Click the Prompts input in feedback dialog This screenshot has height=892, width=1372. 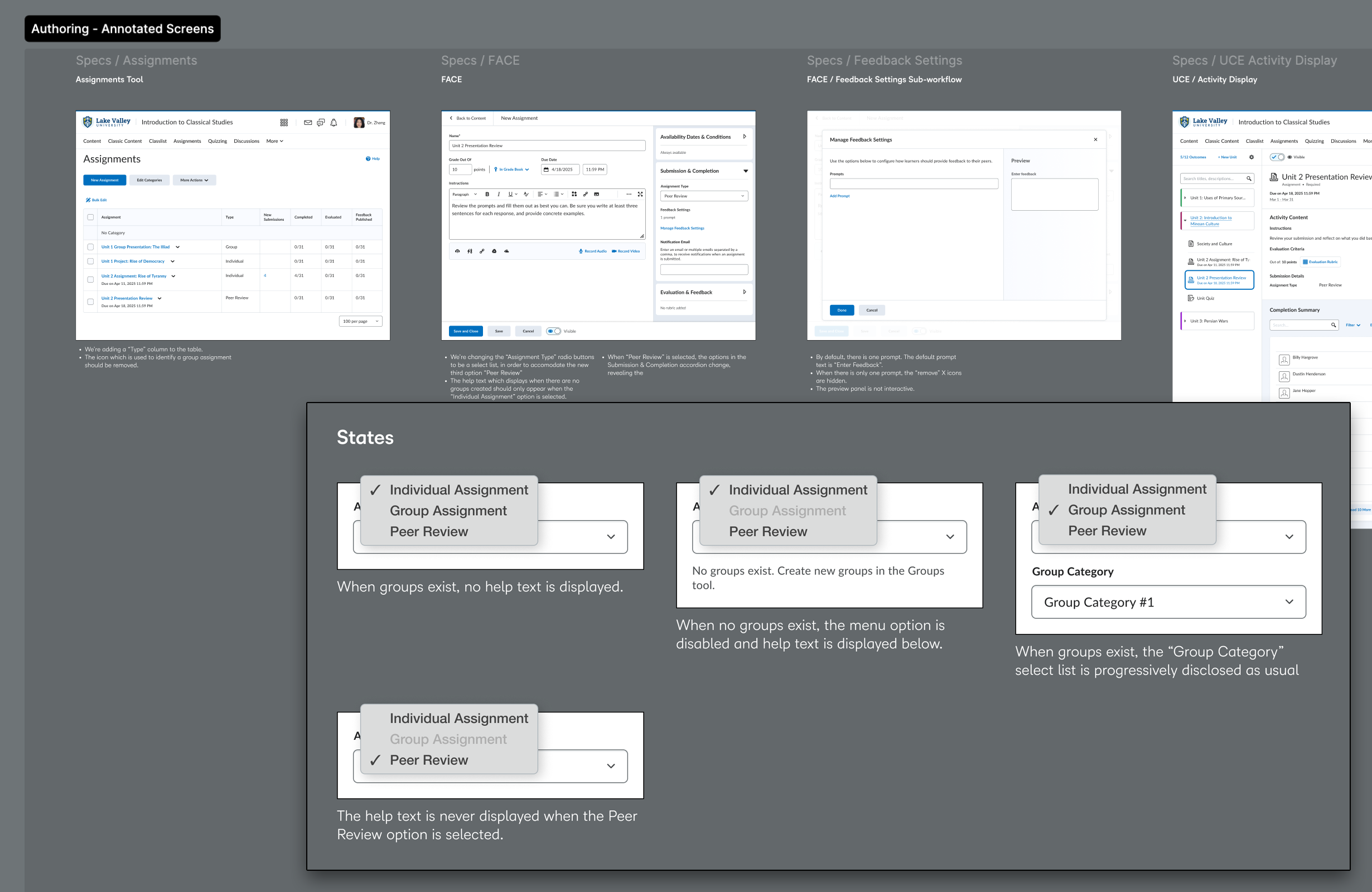[913, 184]
